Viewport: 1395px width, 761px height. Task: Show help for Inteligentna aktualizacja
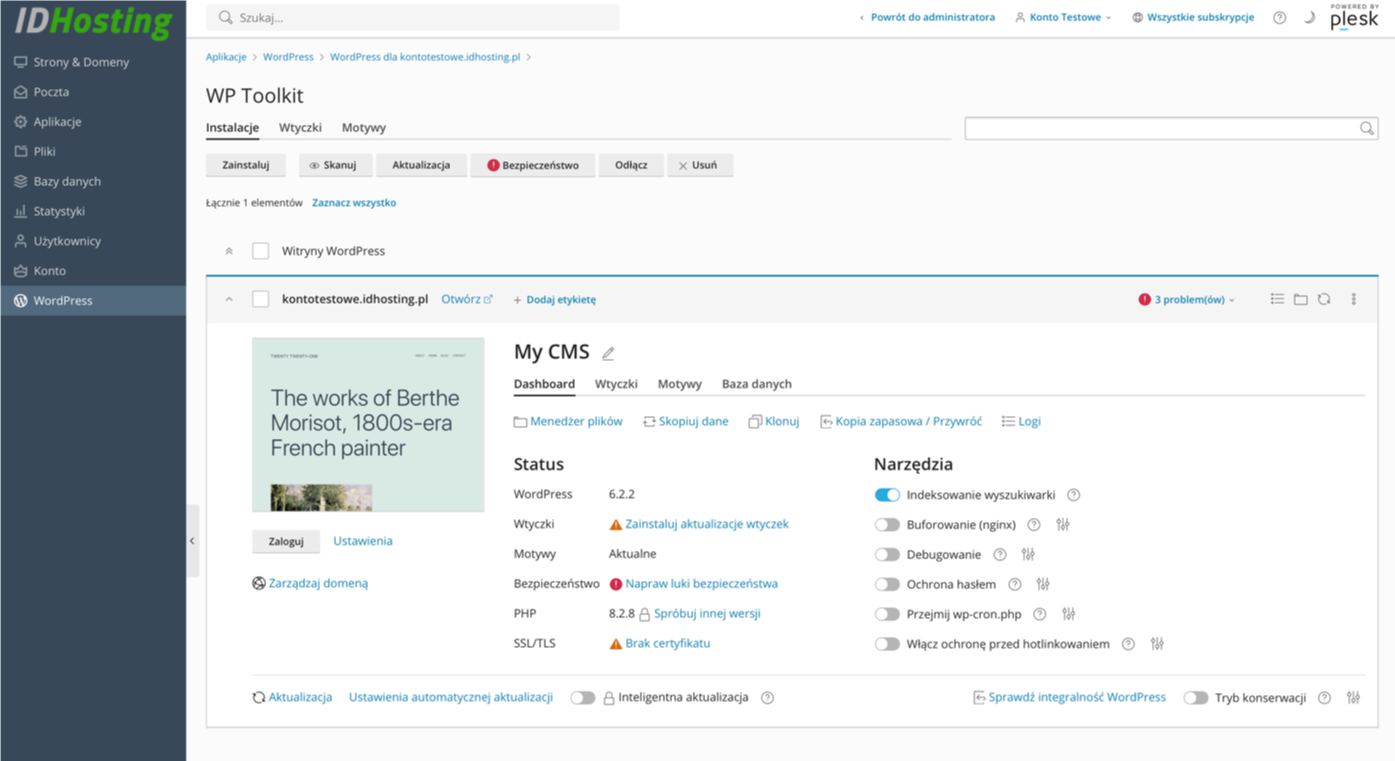pos(767,698)
